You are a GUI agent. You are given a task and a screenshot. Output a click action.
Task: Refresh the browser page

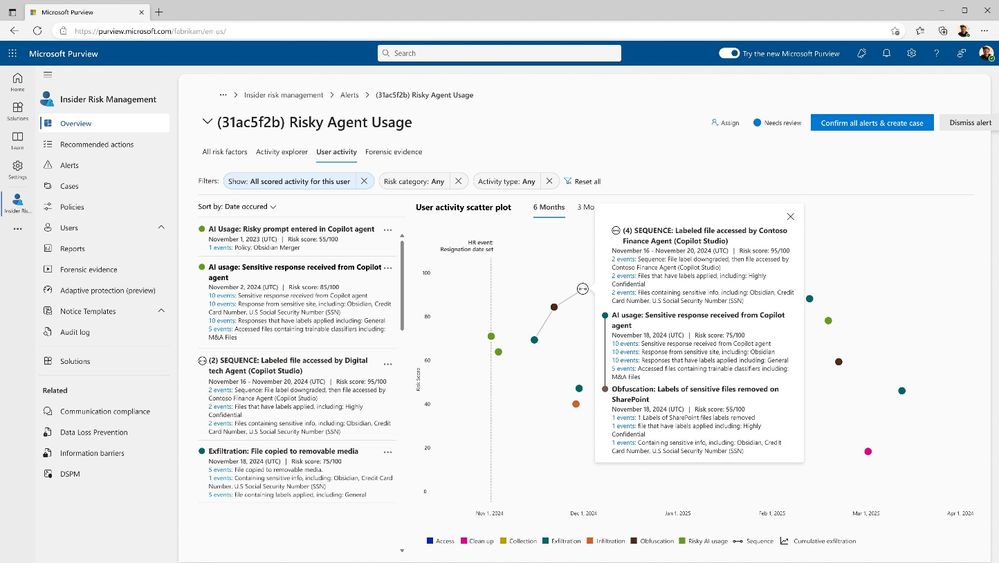pyautogui.click(x=37, y=31)
